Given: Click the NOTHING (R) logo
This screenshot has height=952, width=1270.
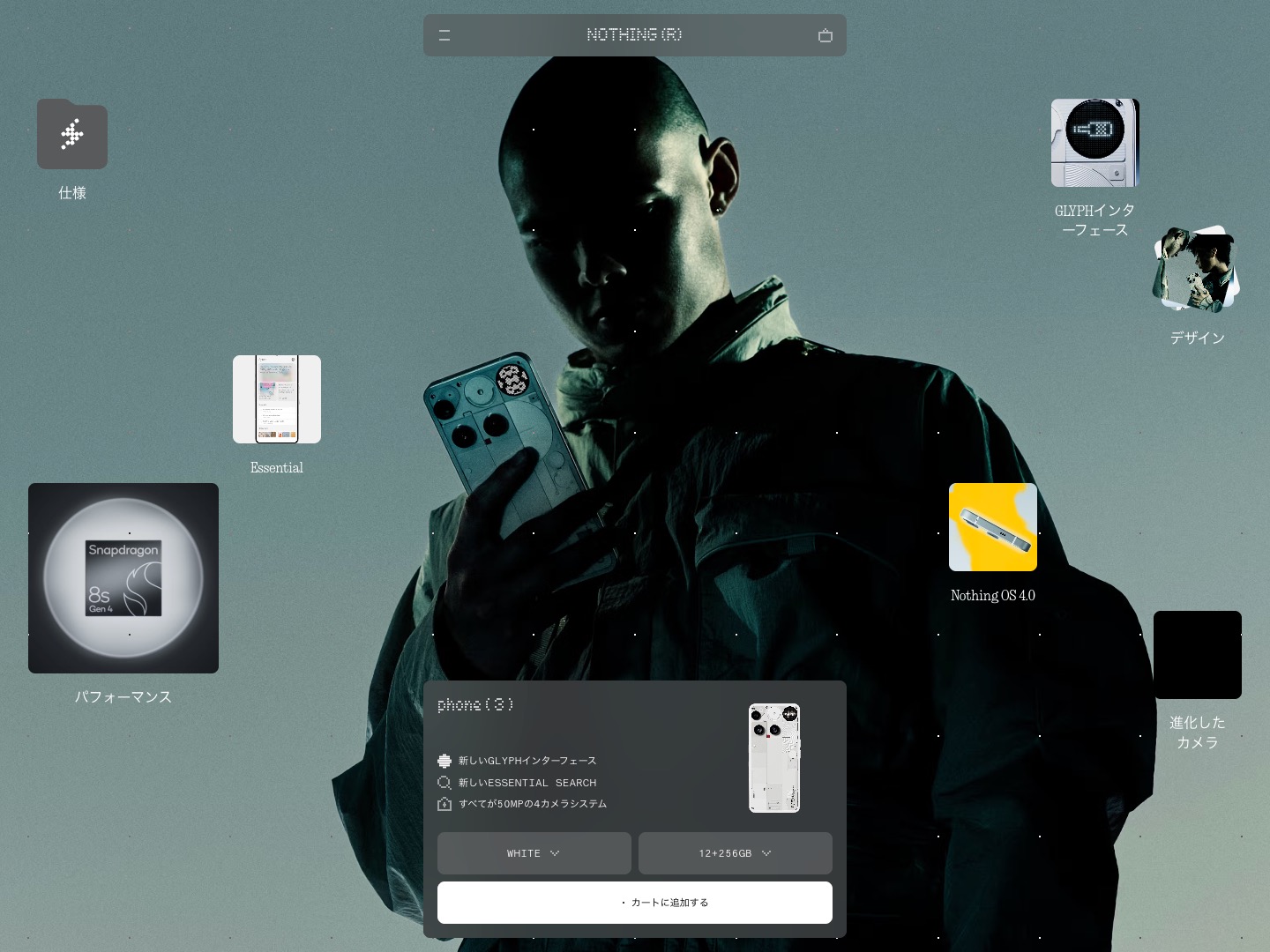Looking at the screenshot, I should click(x=634, y=35).
